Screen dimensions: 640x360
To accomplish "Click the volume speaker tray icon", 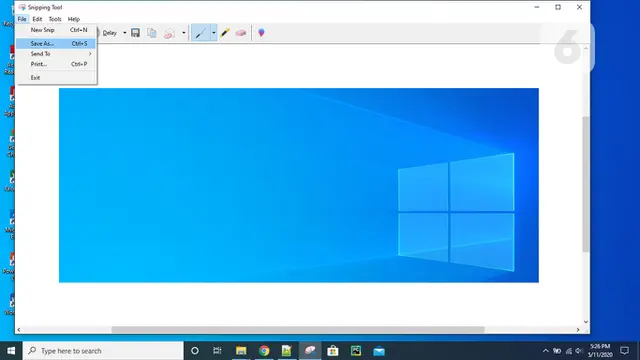I will [579, 351].
